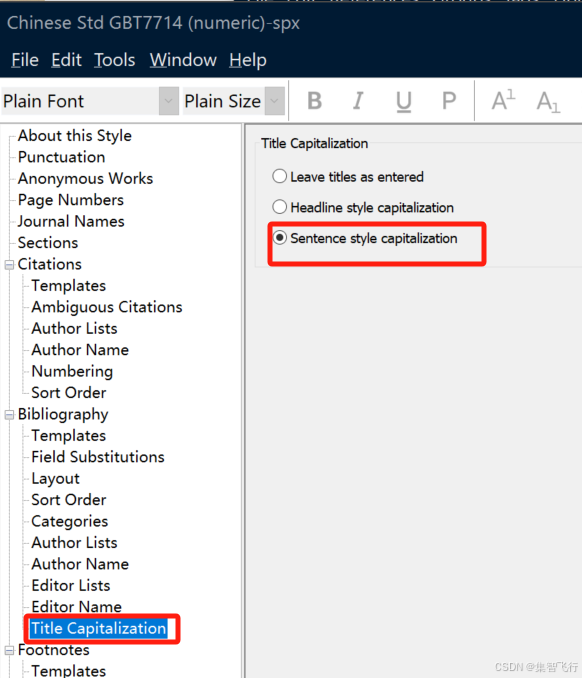This screenshot has height=678, width=582.
Task: Select Headline style capitalization
Action: point(363,207)
